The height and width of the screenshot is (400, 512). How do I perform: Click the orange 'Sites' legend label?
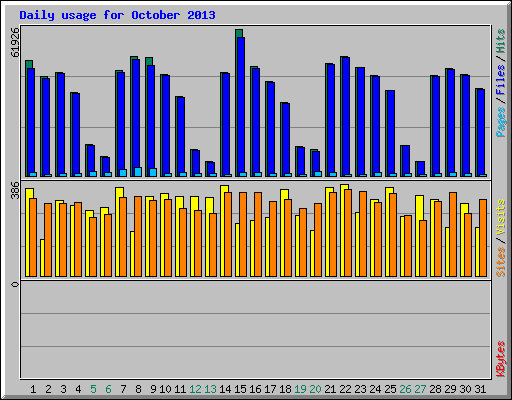point(500,262)
